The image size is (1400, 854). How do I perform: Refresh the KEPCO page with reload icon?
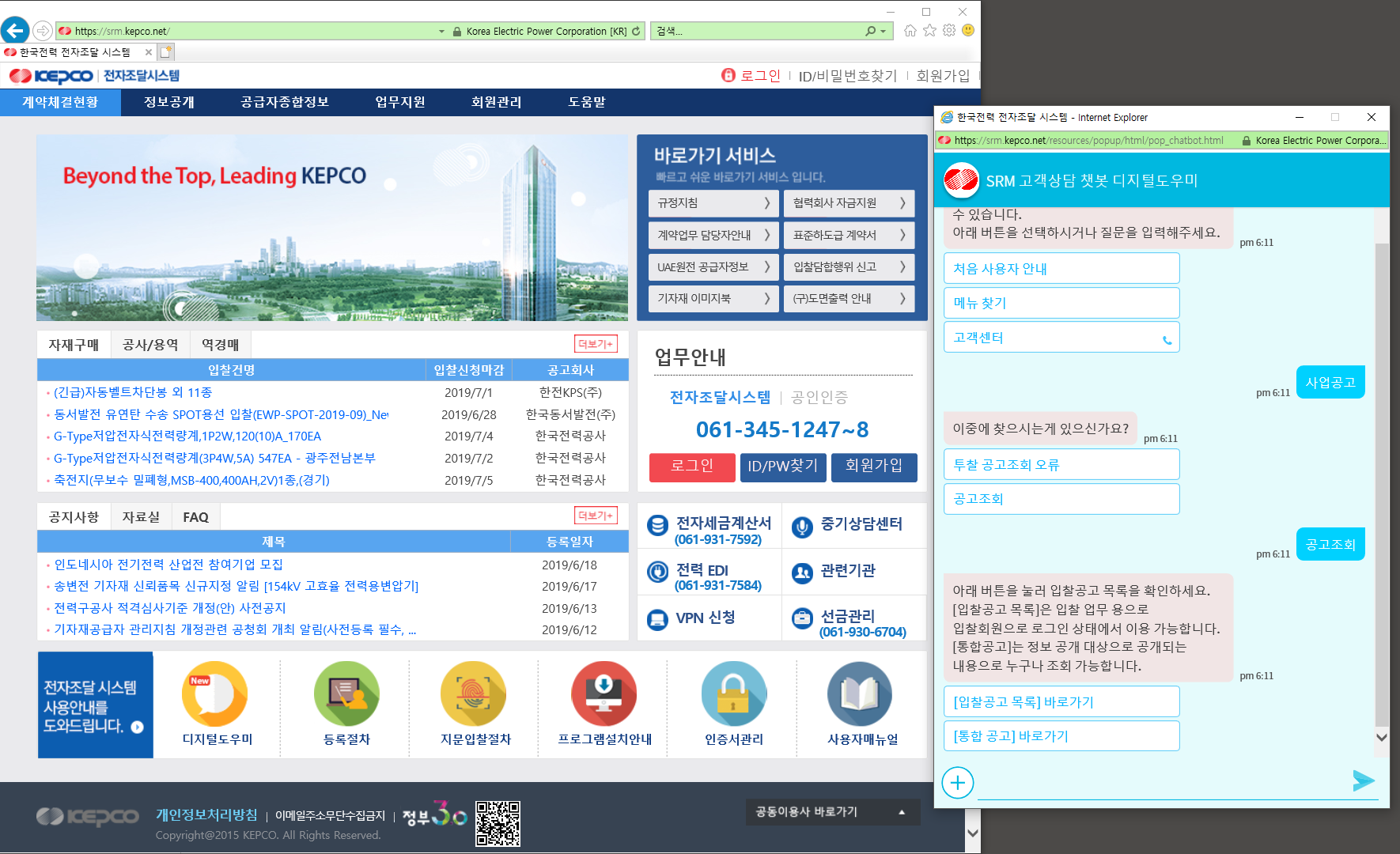[x=636, y=31]
